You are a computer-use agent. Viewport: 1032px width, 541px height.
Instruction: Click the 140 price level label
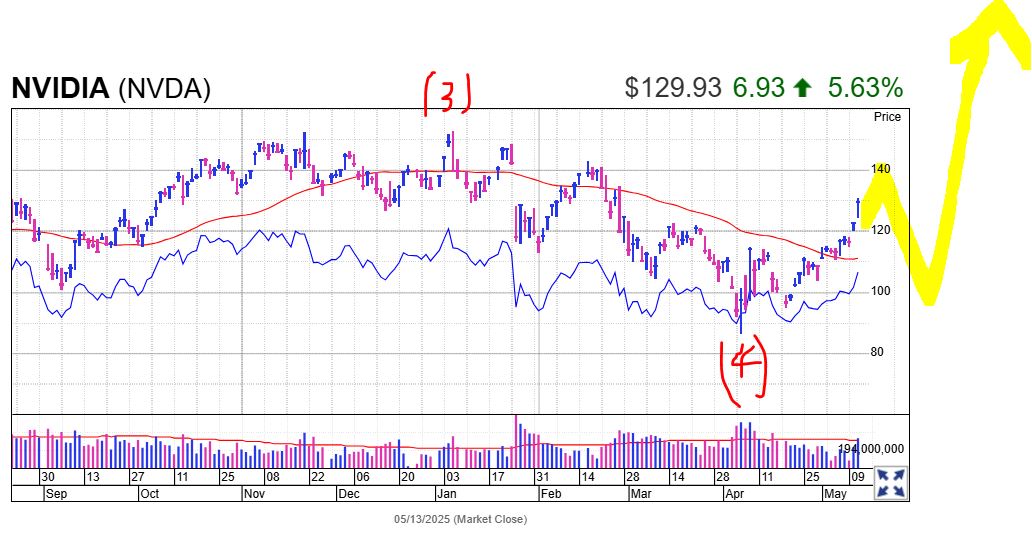880,169
